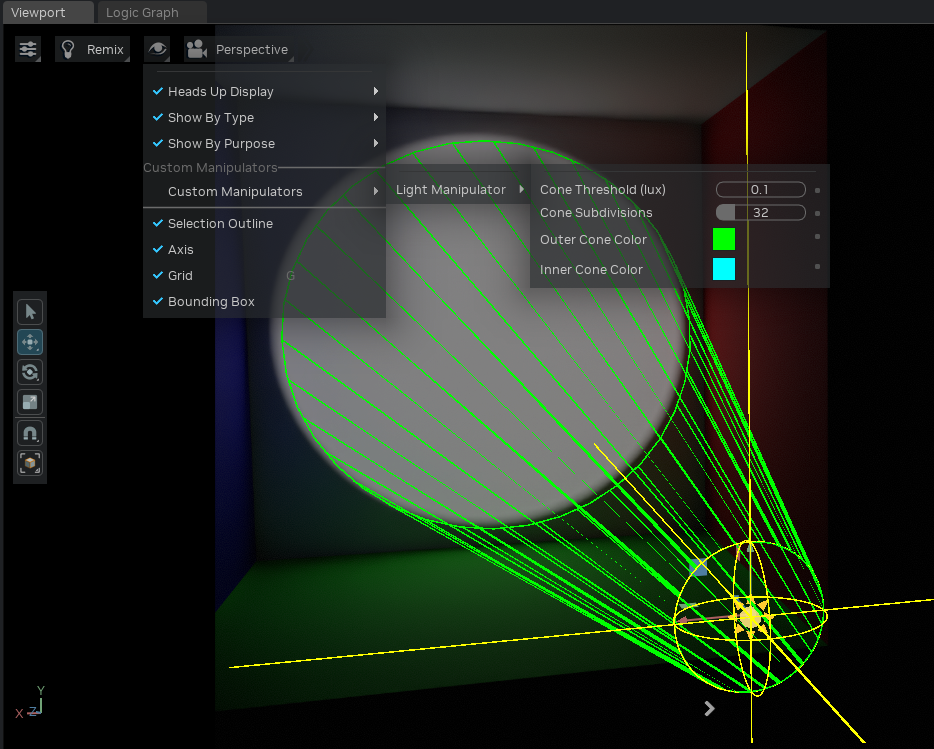Click the lightbulb render icon
934x749 pixels.
[68, 49]
